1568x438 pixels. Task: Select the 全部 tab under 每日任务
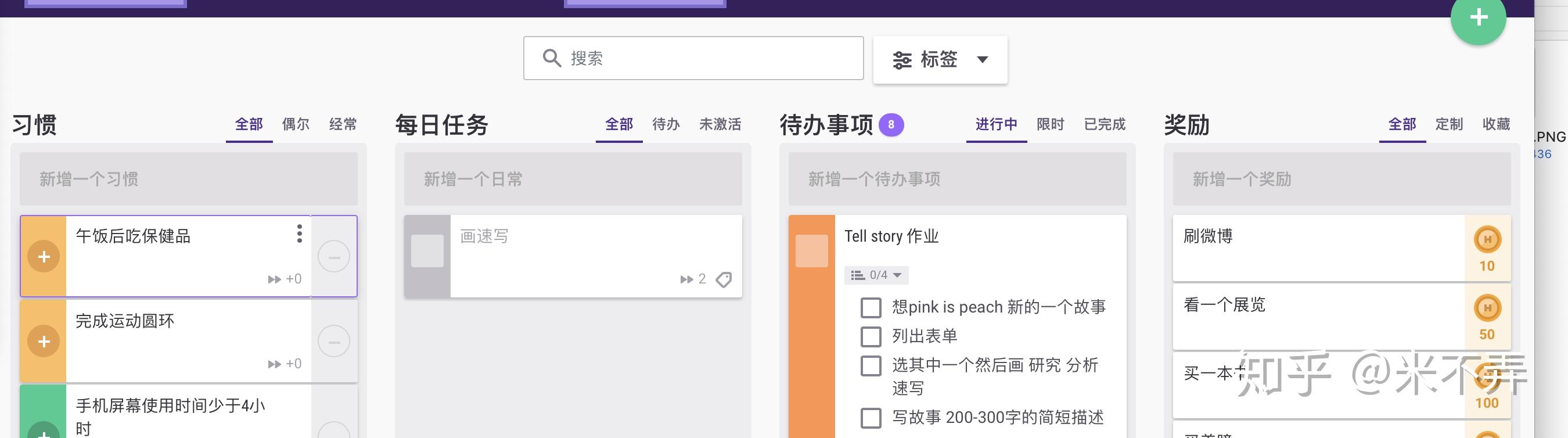coord(619,125)
